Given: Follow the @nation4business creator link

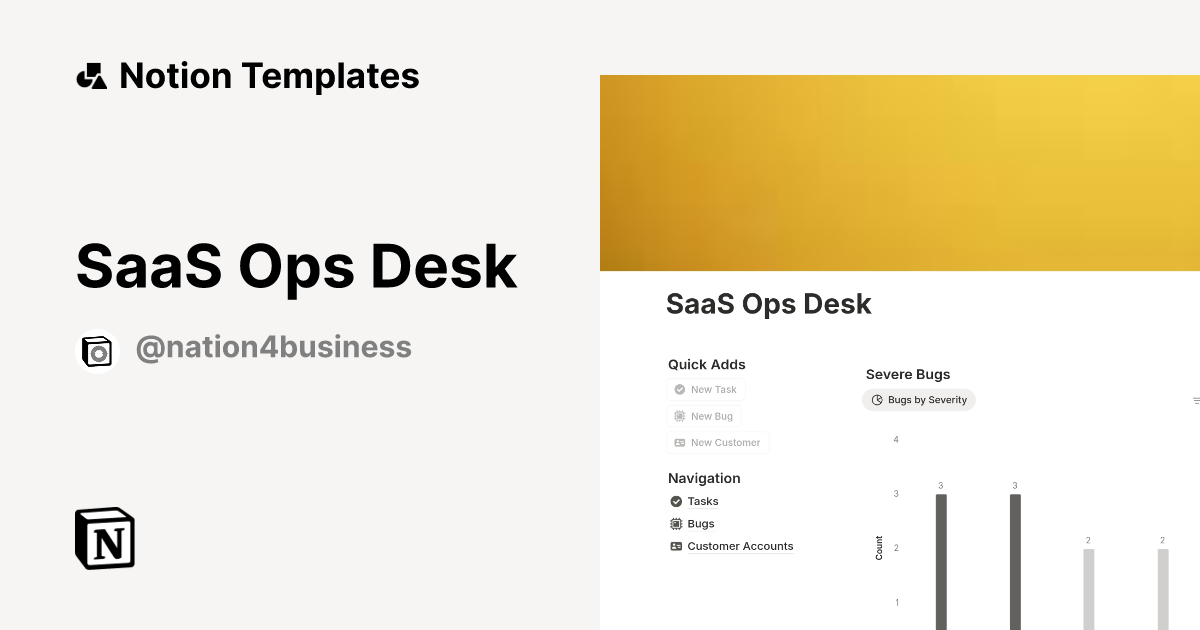Looking at the screenshot, I should click(x=273, y=347).
